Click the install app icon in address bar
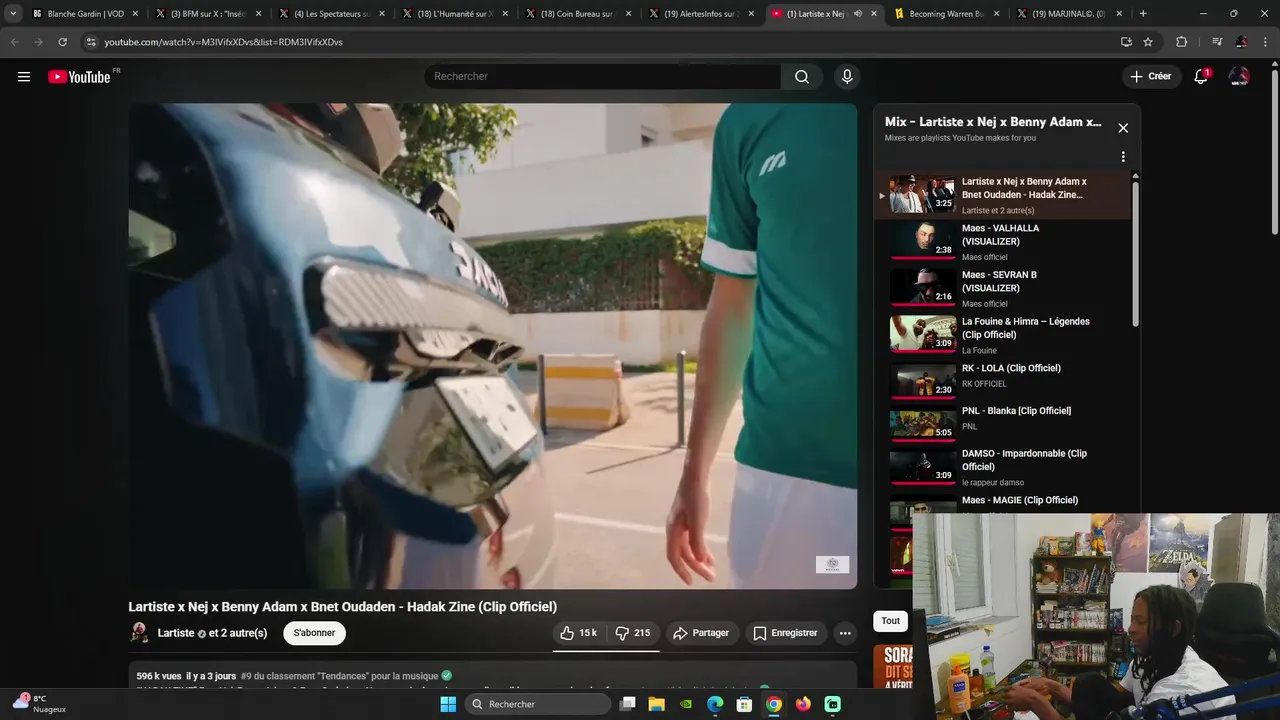 [x=1126, y=42]
